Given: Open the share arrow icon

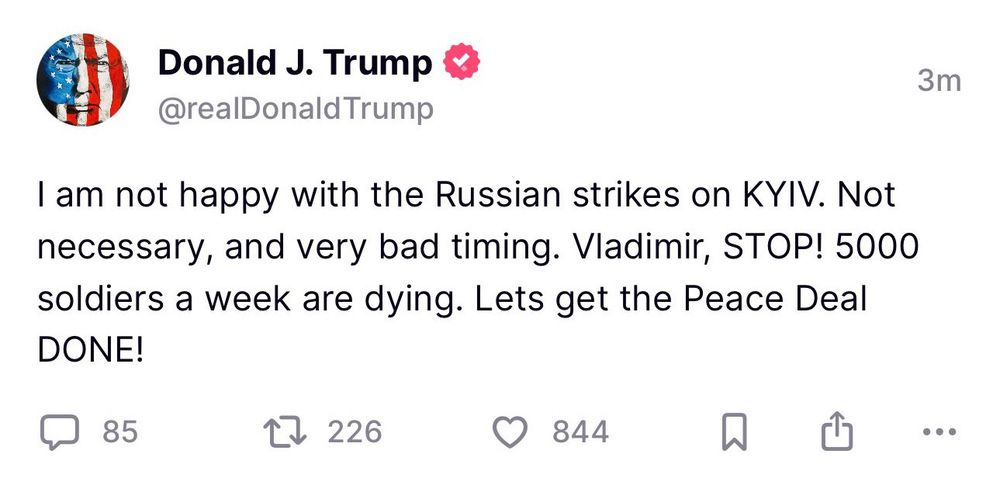Looking at the screenshot, I should [x=835, y=432].
